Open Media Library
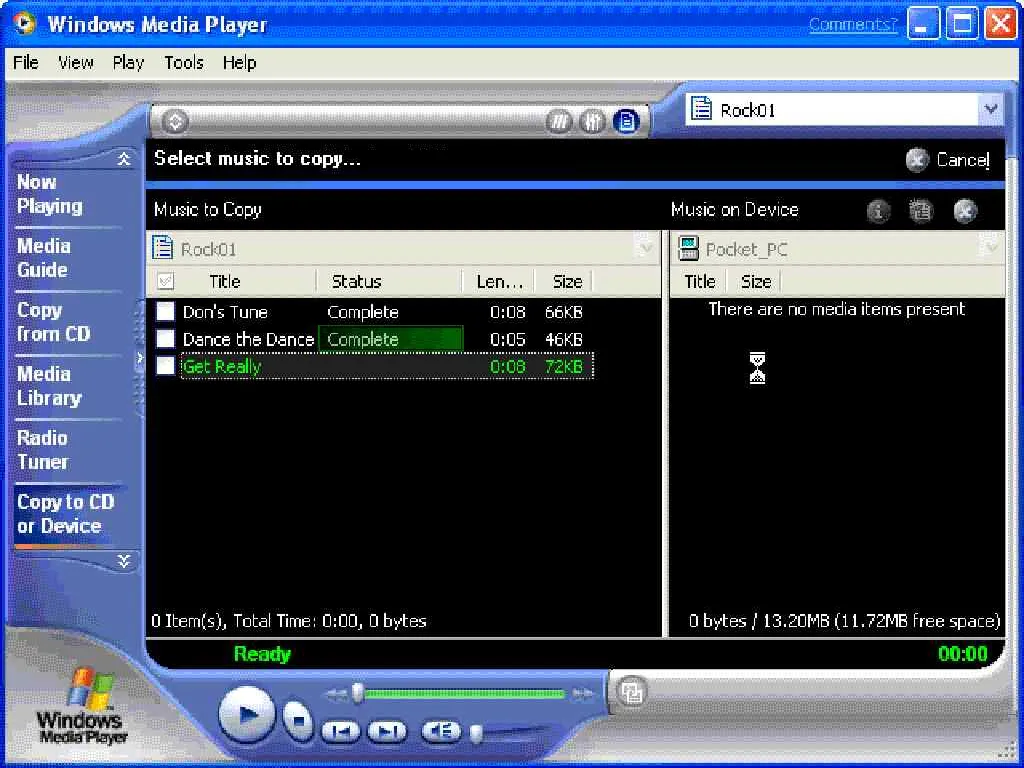The image size is (1024, 768). click(50, 386)
